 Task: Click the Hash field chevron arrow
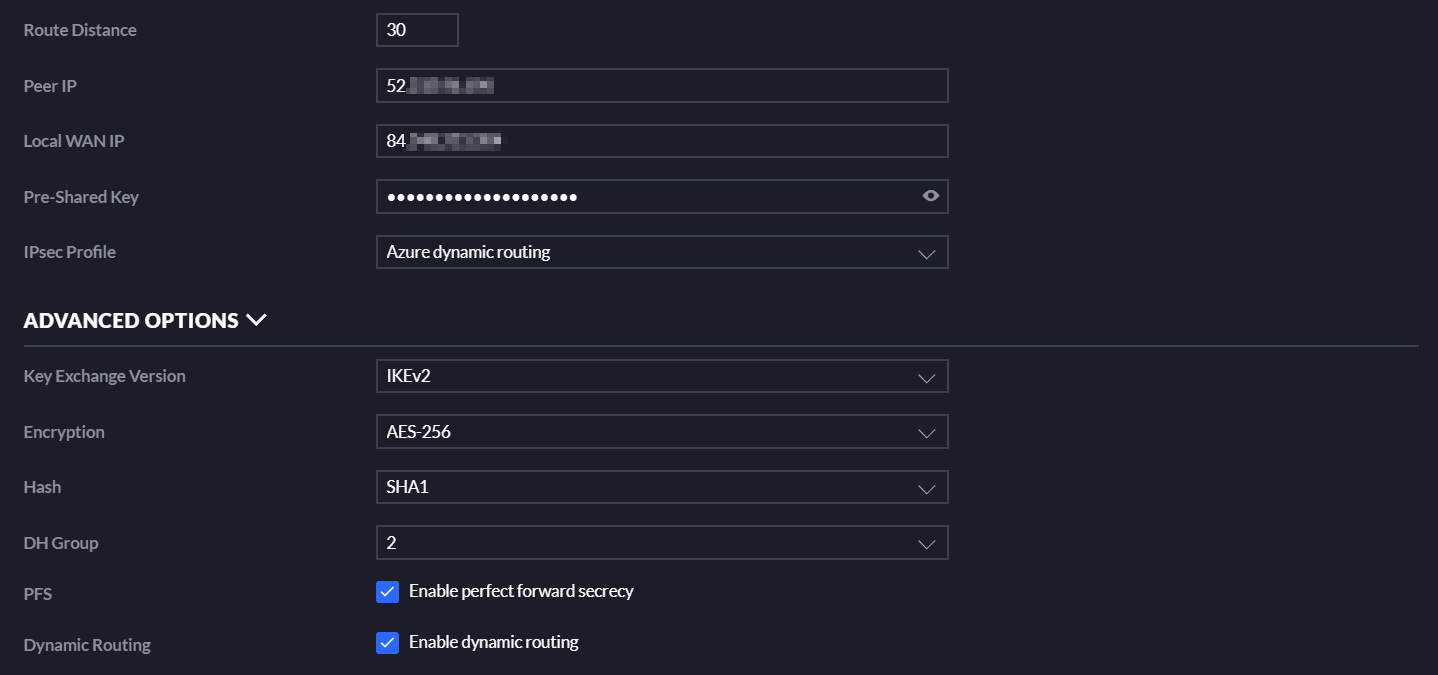926,488
